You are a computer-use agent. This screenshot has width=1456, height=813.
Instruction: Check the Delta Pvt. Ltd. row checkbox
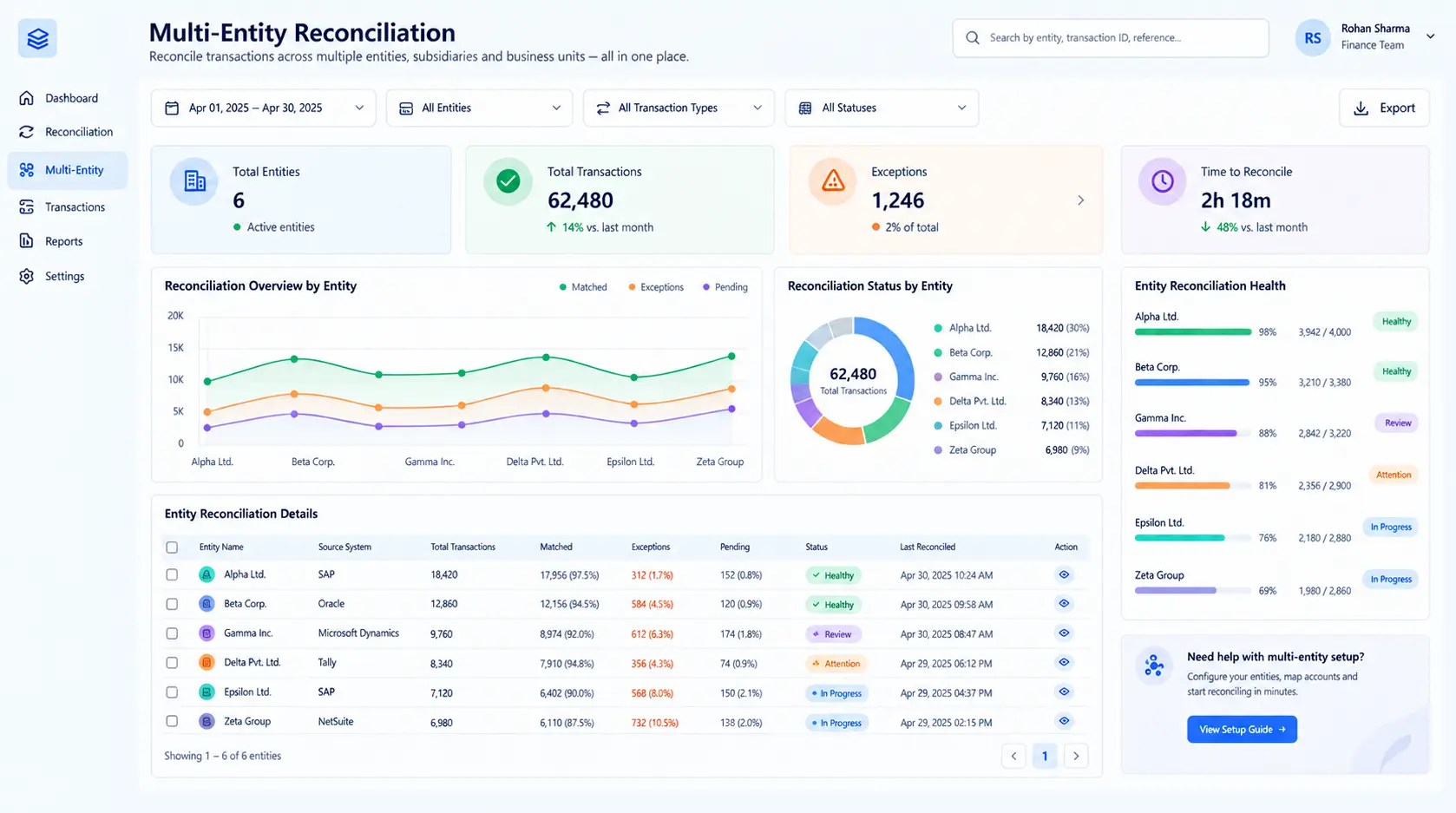(172, 663)
